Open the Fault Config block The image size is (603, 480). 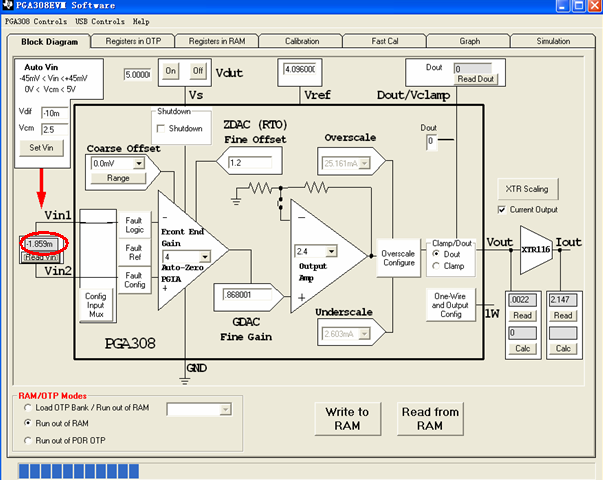click(x=134, y=280)
